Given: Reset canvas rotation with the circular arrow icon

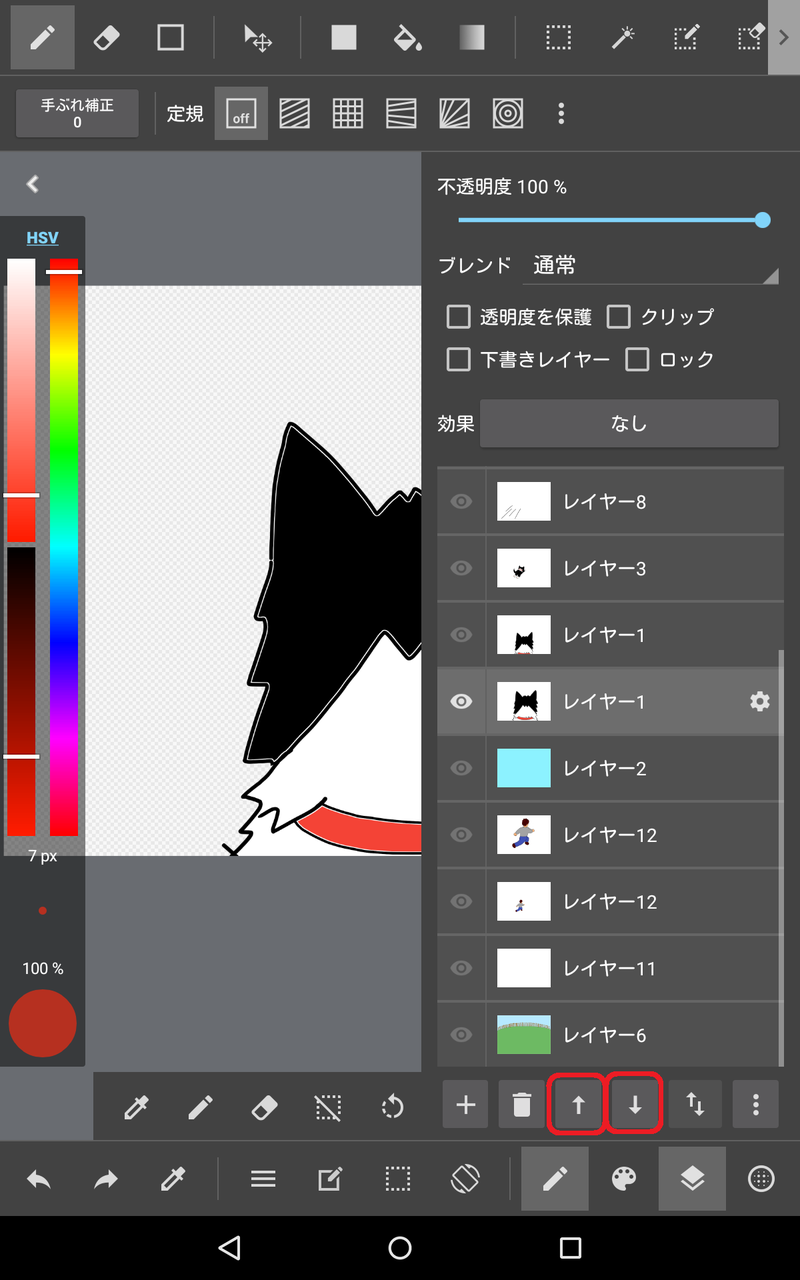Looking at the screenshot, I should (392, 1107).
